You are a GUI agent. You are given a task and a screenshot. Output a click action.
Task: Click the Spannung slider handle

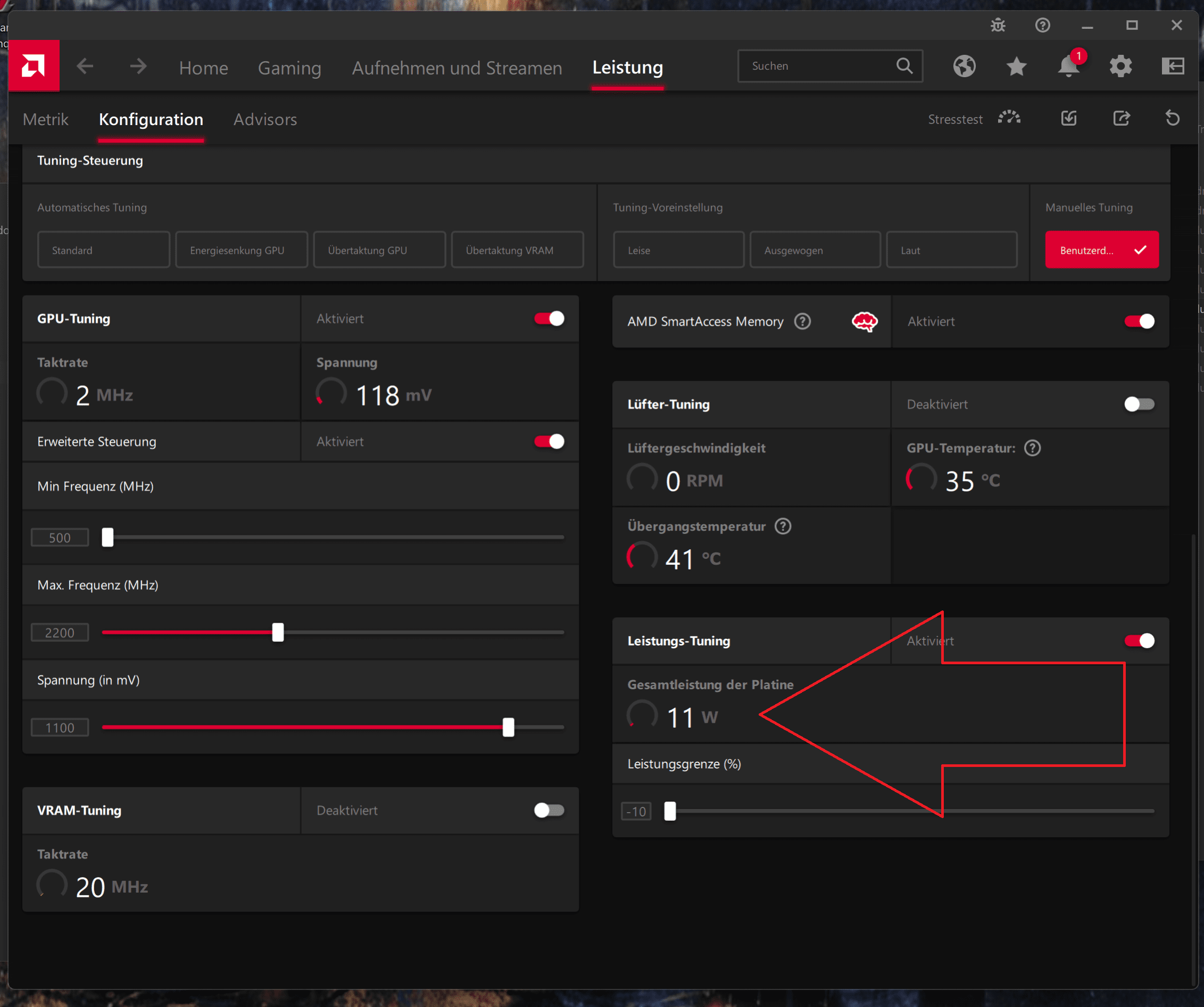[x=509, y=727]
